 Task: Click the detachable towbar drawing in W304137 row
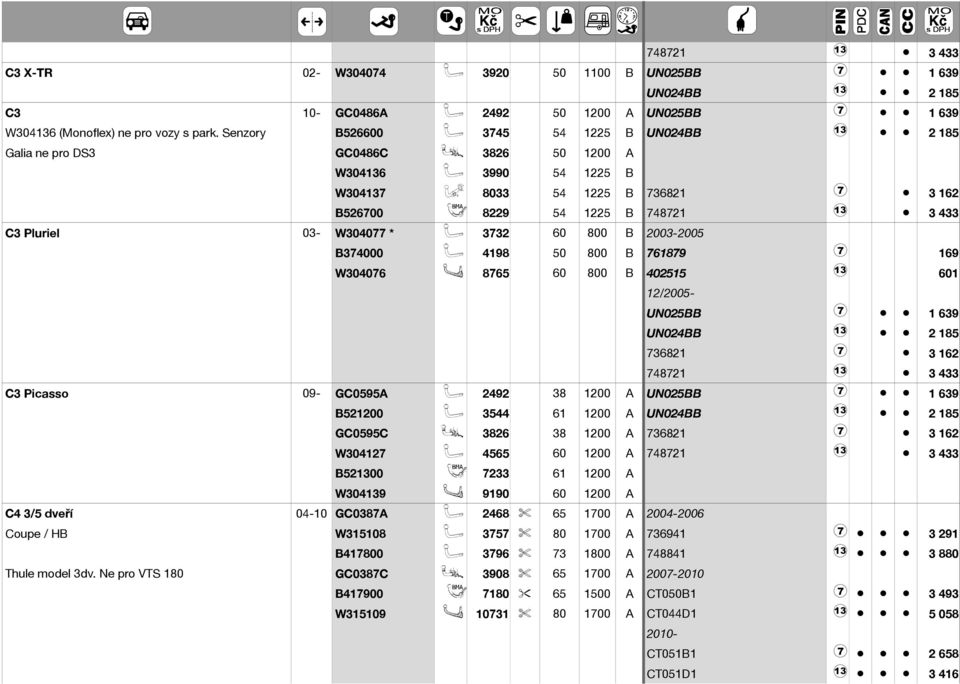click(453, 192)
